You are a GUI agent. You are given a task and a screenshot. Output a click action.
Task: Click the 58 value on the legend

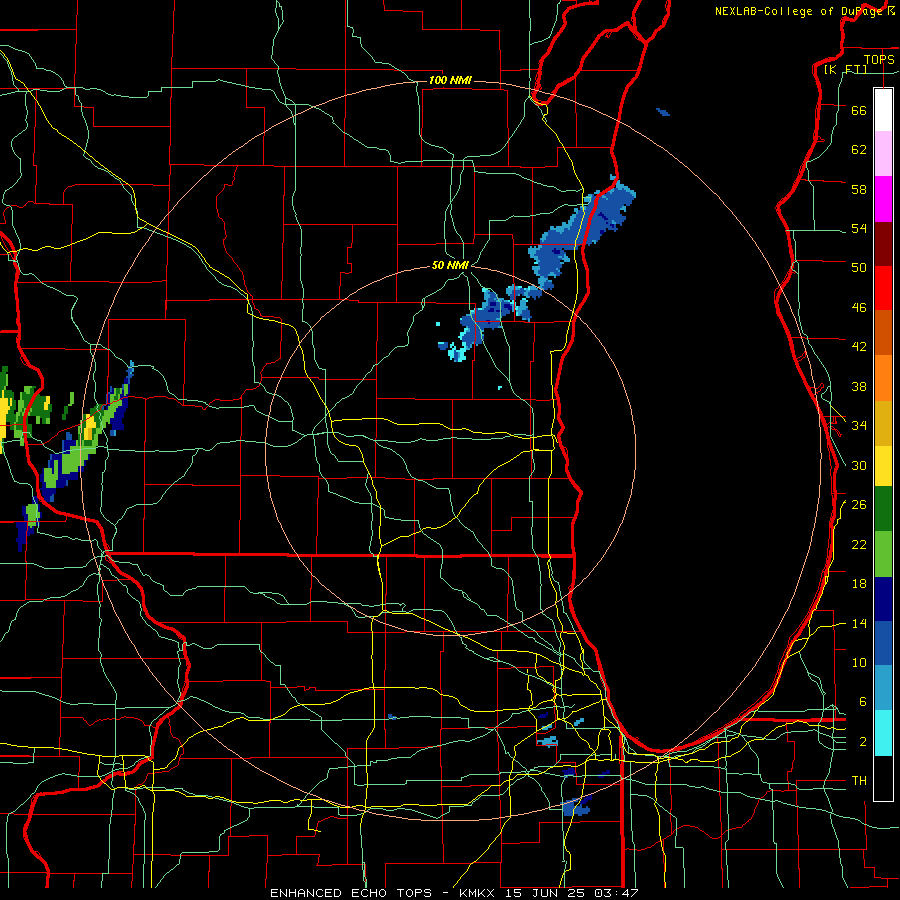pyautogui.click(x=859, y=189)
